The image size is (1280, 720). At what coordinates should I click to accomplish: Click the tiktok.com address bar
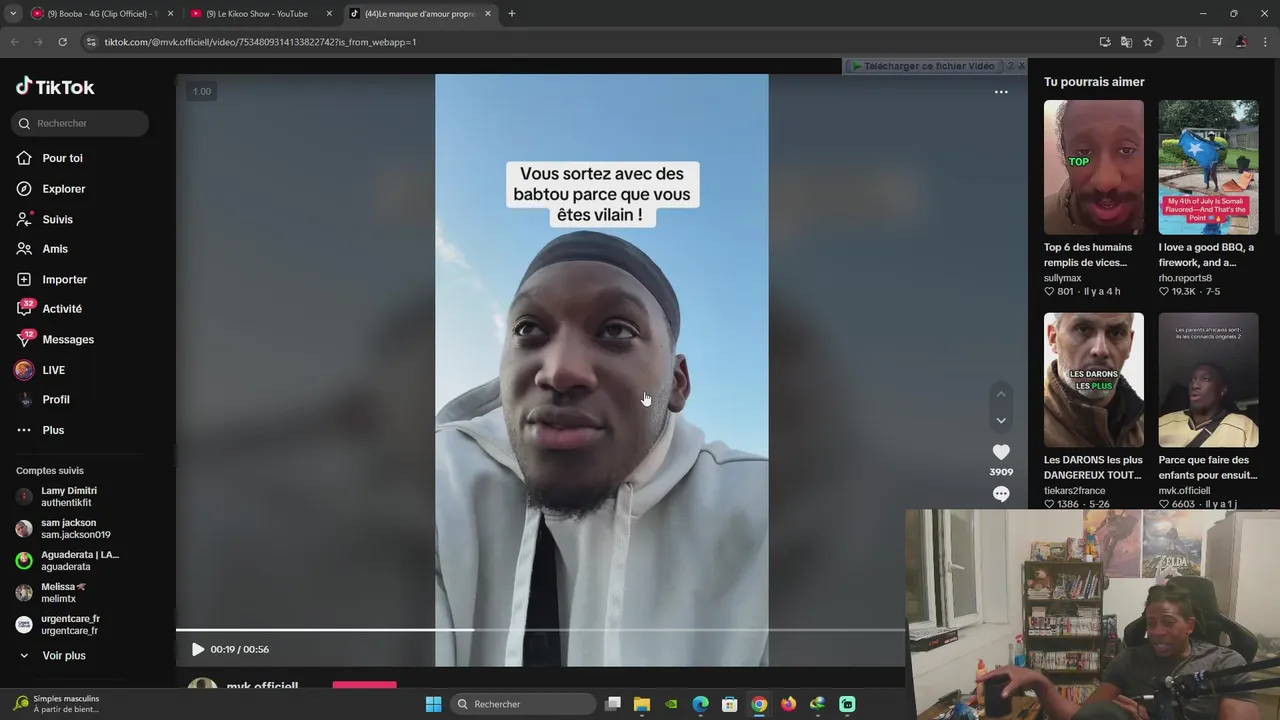590,42
